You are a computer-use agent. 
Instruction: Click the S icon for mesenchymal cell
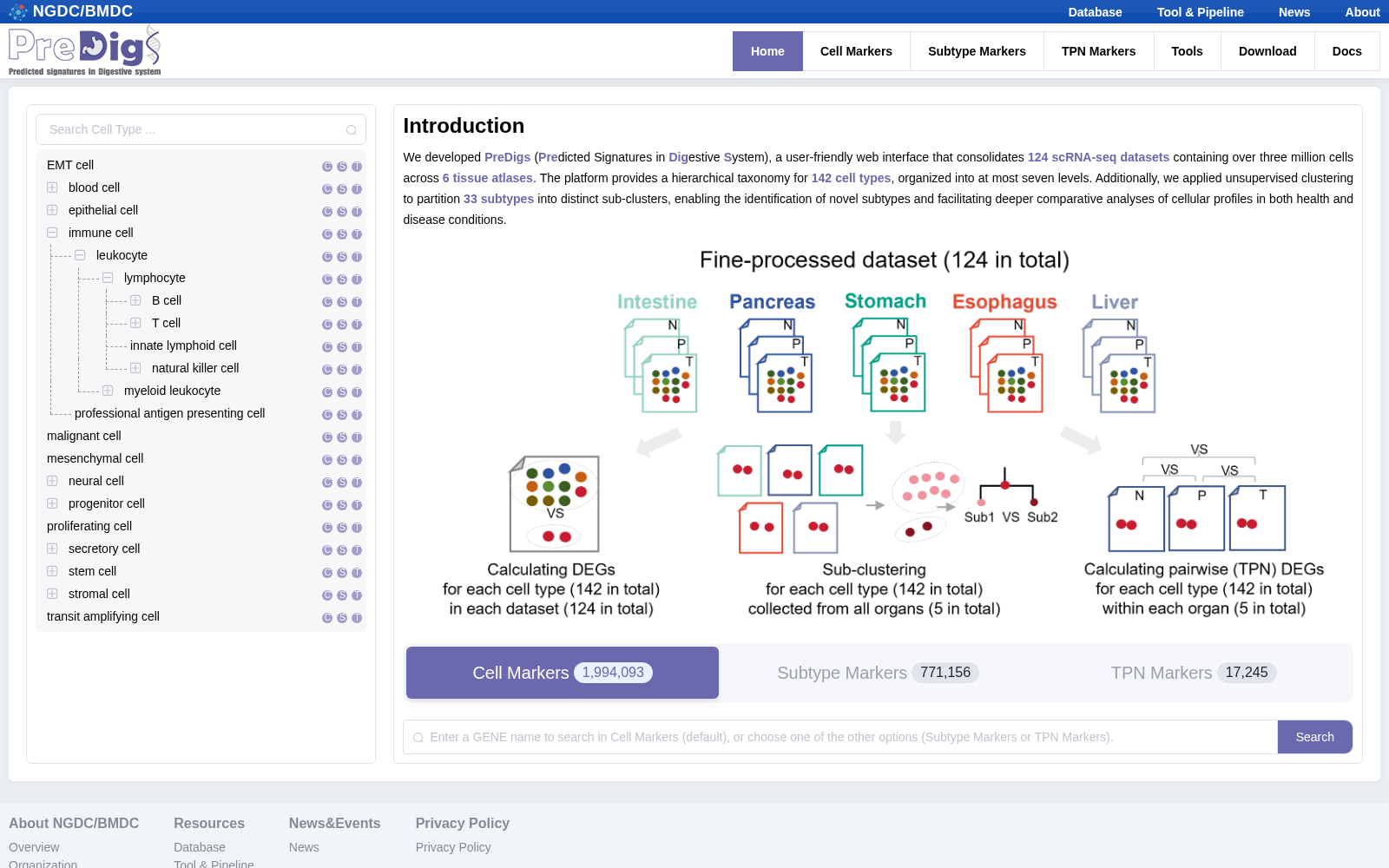click(342, 460)
